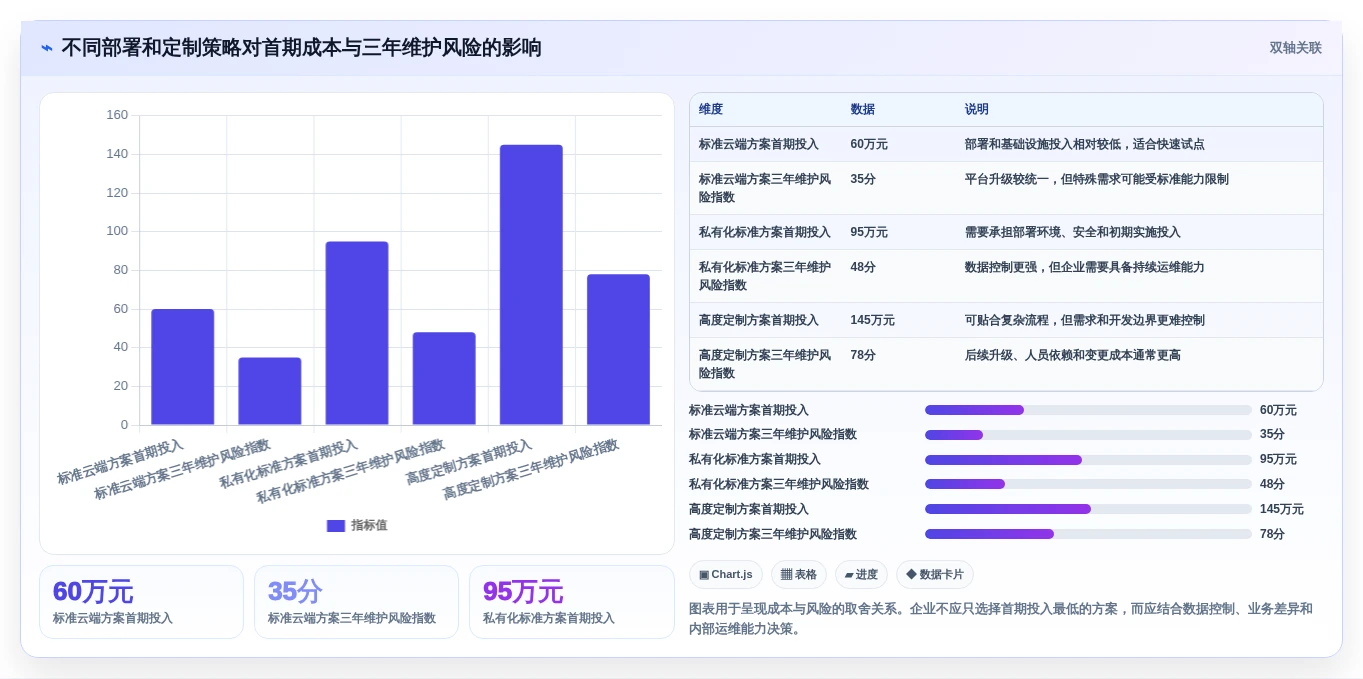1363x679 pixels.
Task: Select the 数据卡片 tag chip
Action: [934, 575]
